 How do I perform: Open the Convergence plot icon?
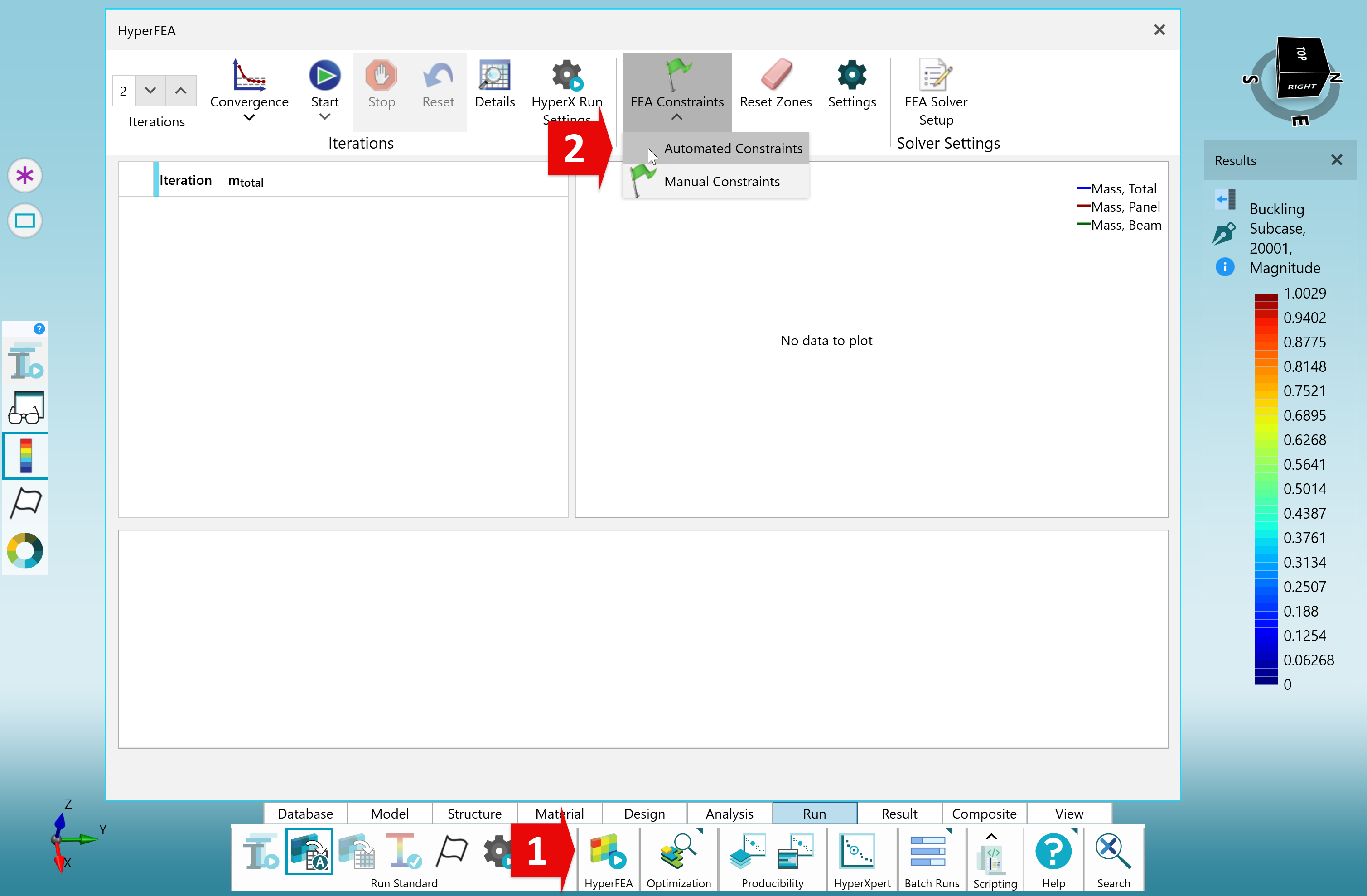coord(249,75)
